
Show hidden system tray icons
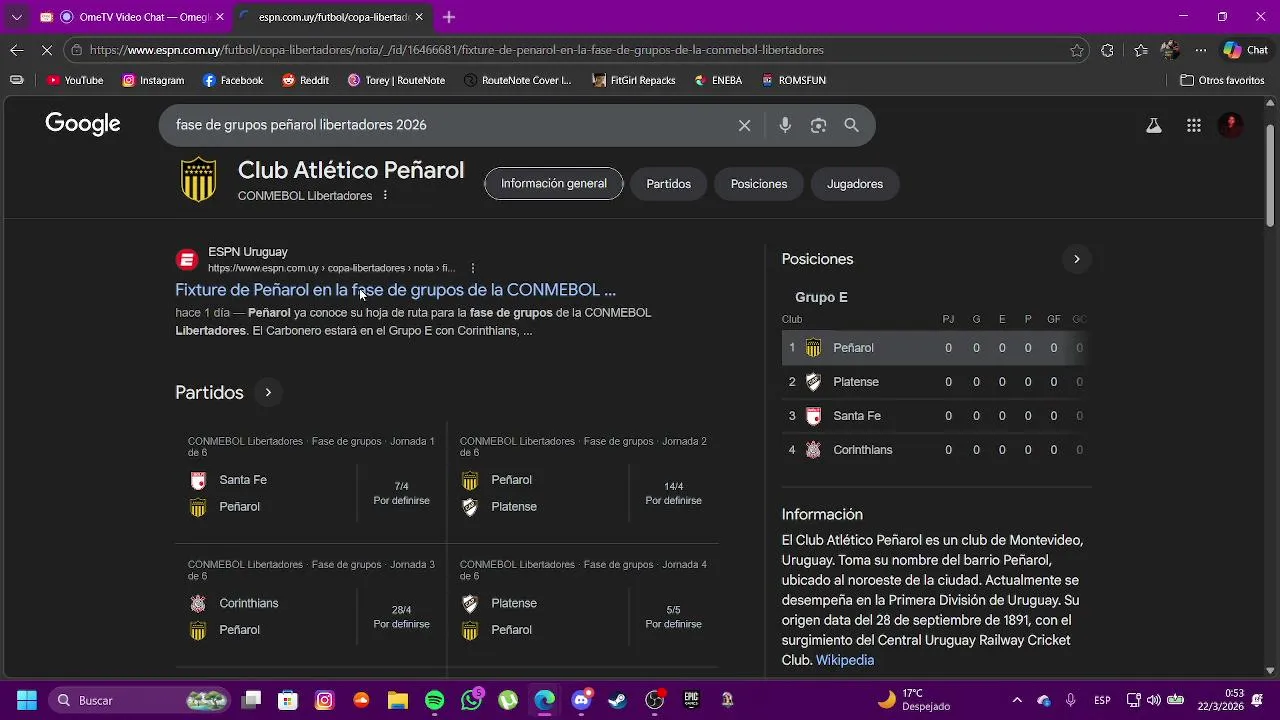tap(1017, 700)
